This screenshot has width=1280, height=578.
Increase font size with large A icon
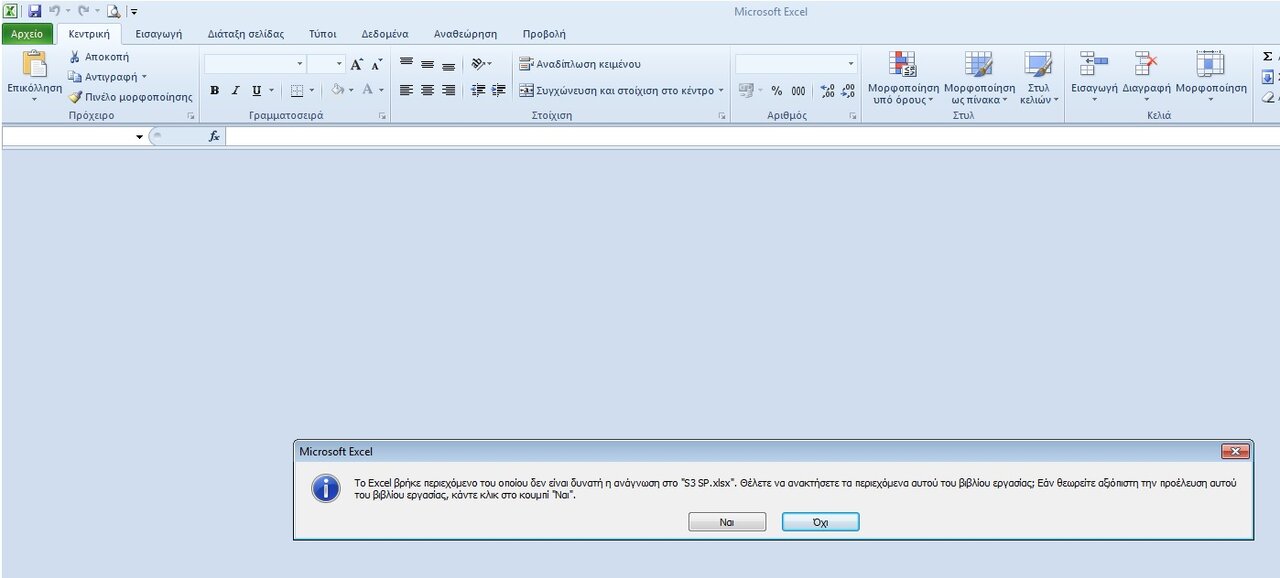tap(357, 64)
